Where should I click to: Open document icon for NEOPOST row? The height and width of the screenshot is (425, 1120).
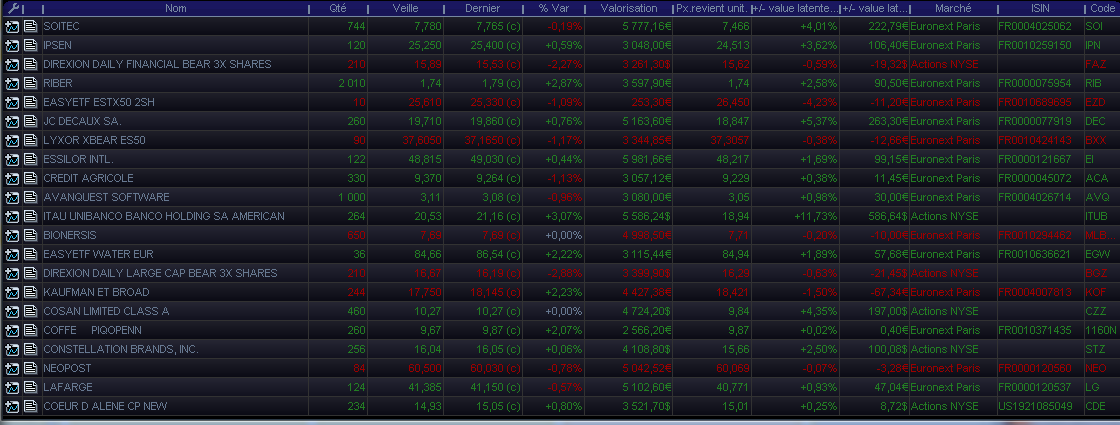click(30, 368)
